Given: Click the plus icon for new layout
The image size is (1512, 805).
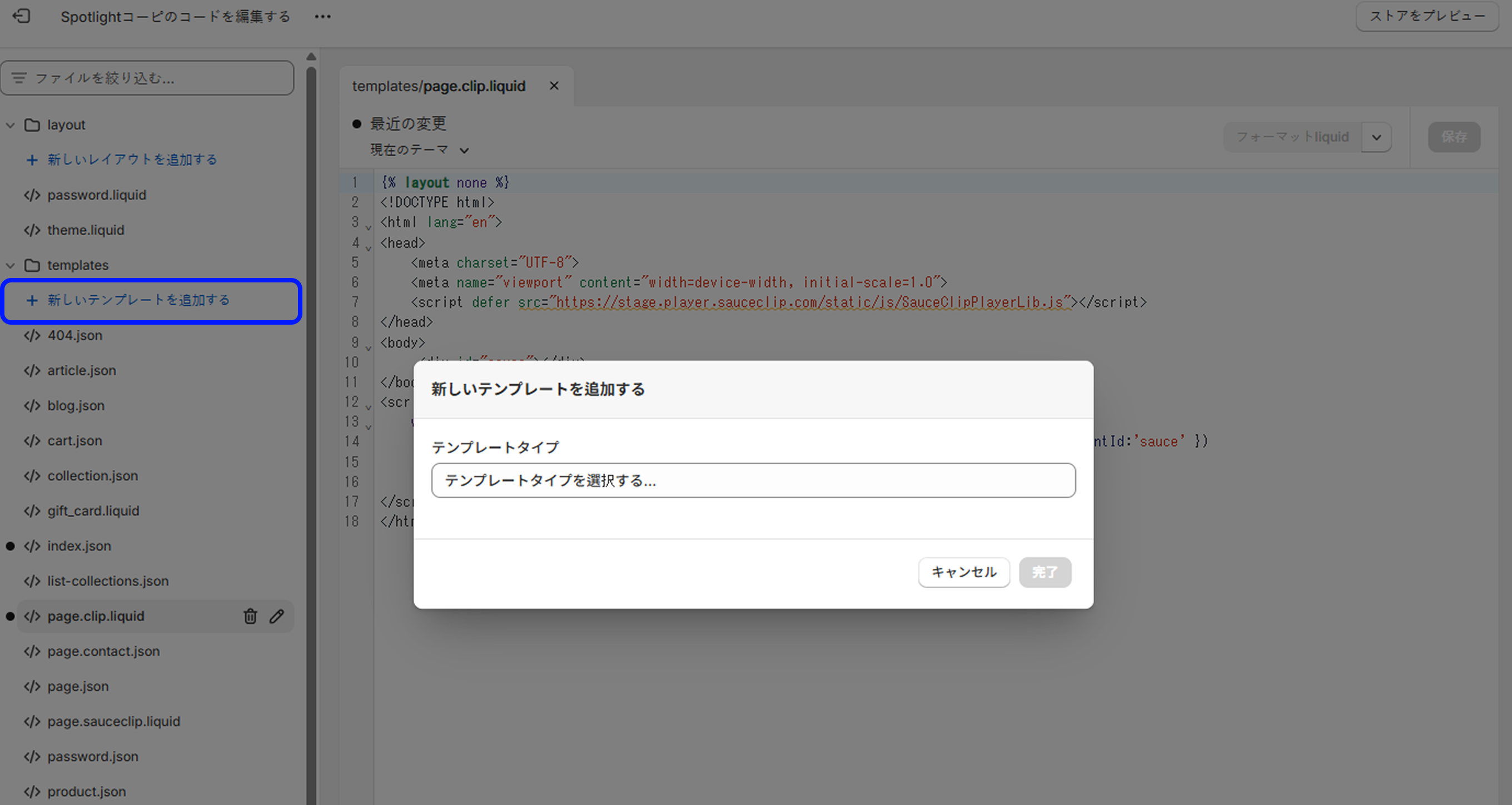Looking at the screenshot, I should [32, 160].
